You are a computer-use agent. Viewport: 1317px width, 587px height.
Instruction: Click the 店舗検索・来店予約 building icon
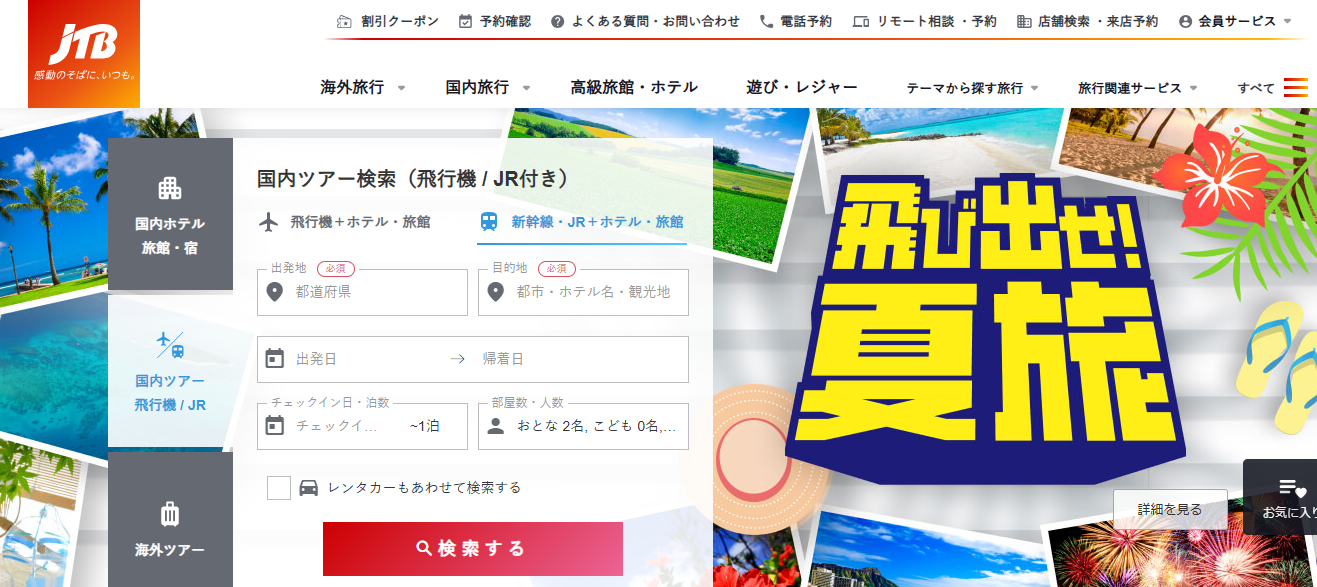click(x=1023, y=21)
